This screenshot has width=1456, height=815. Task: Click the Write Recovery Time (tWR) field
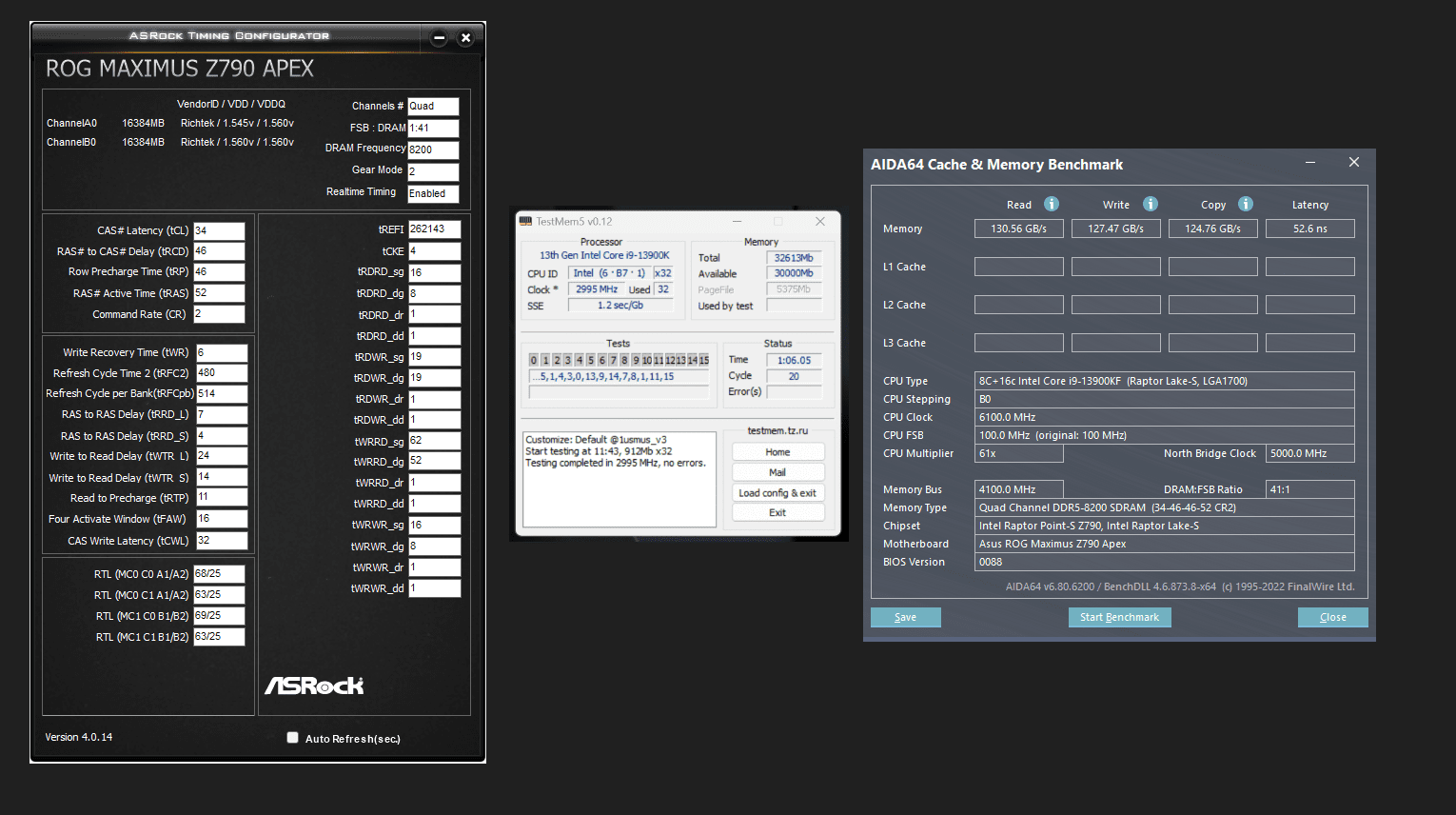tap(222, 352)
